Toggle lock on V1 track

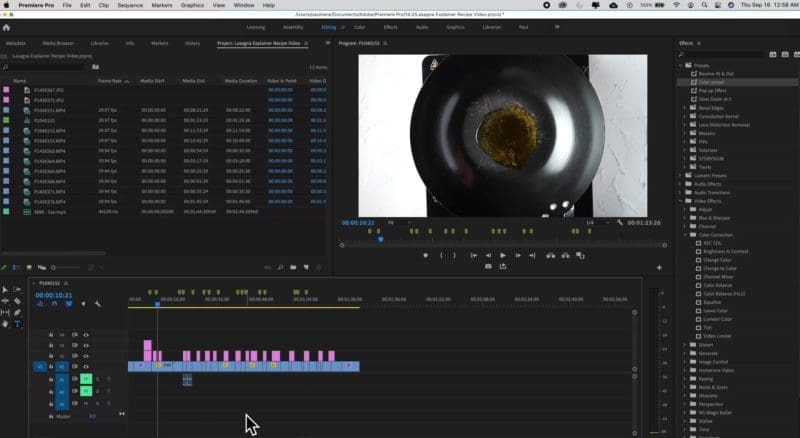point(51,367)
